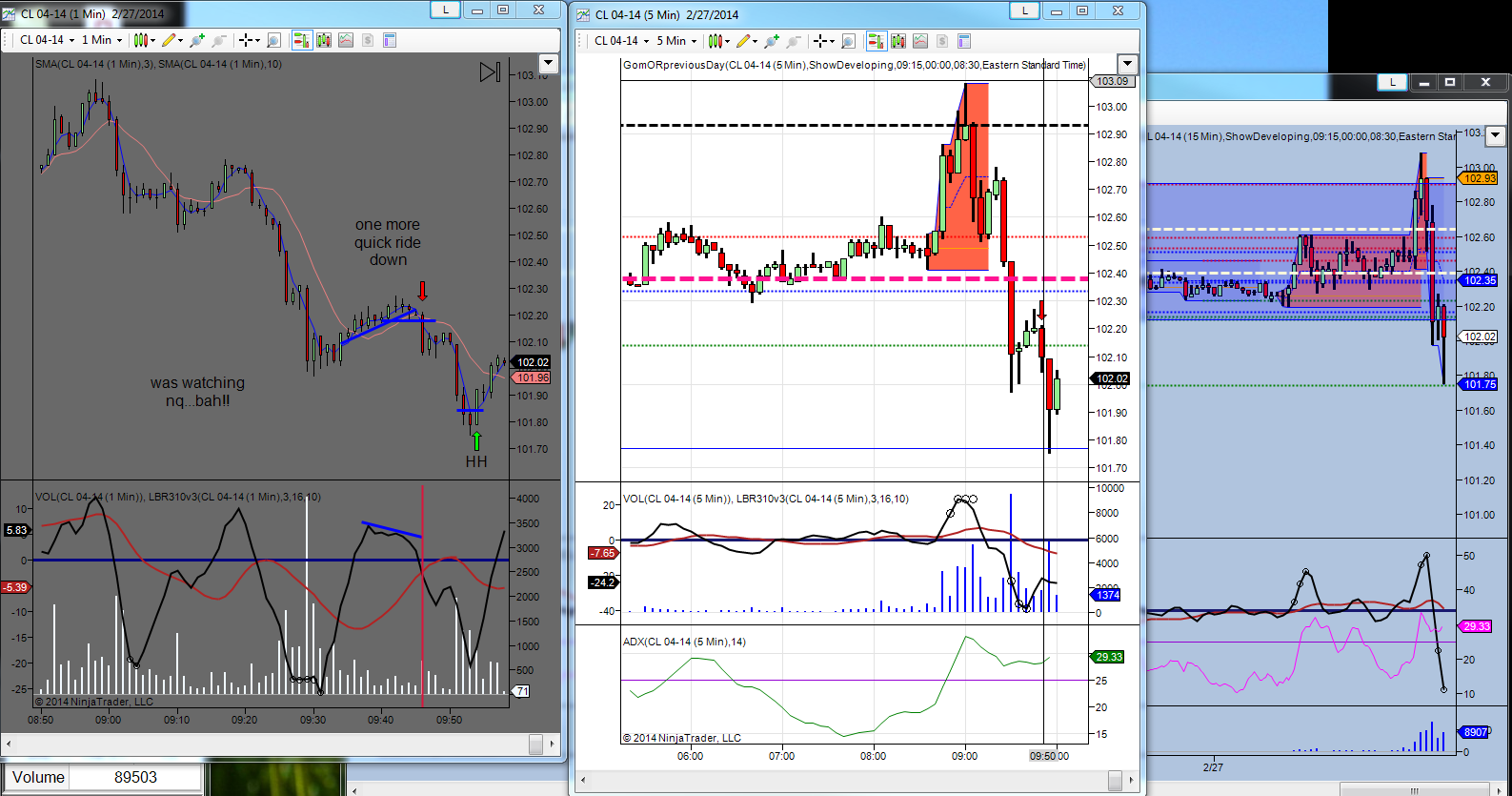1512x796 pixels.
Task: Click 103.09 price marker in 5 Min chart
Action: click(x=1111, y=81)
